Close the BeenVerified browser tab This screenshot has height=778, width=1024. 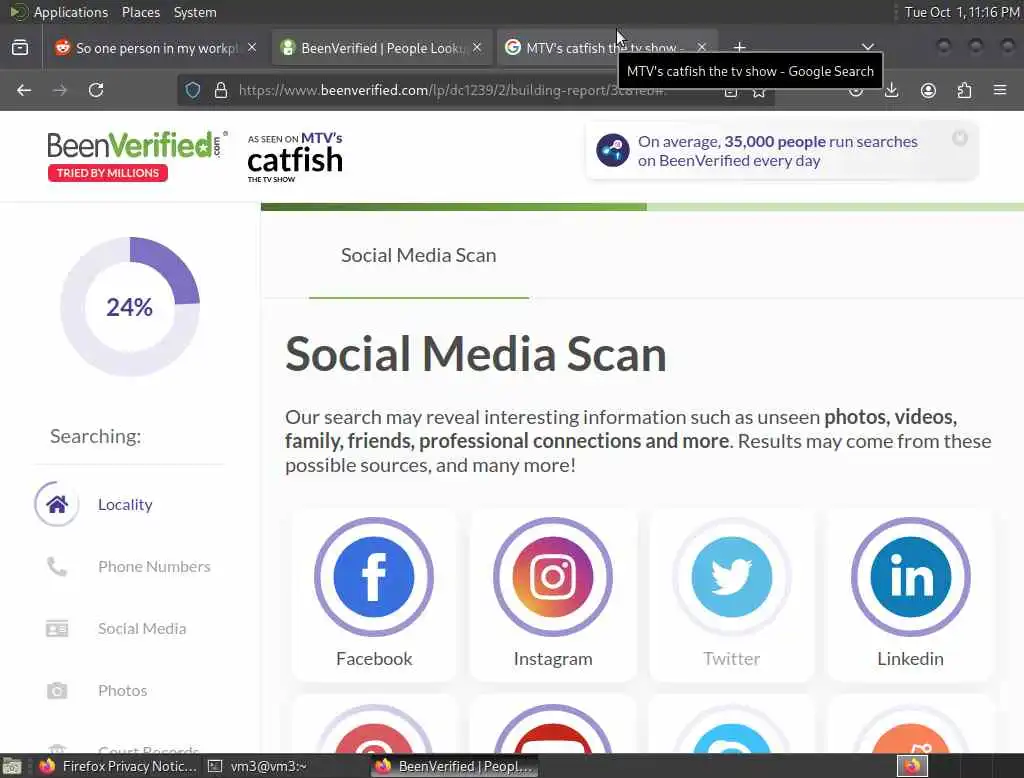pyautogui.click(x=477, y=48)
